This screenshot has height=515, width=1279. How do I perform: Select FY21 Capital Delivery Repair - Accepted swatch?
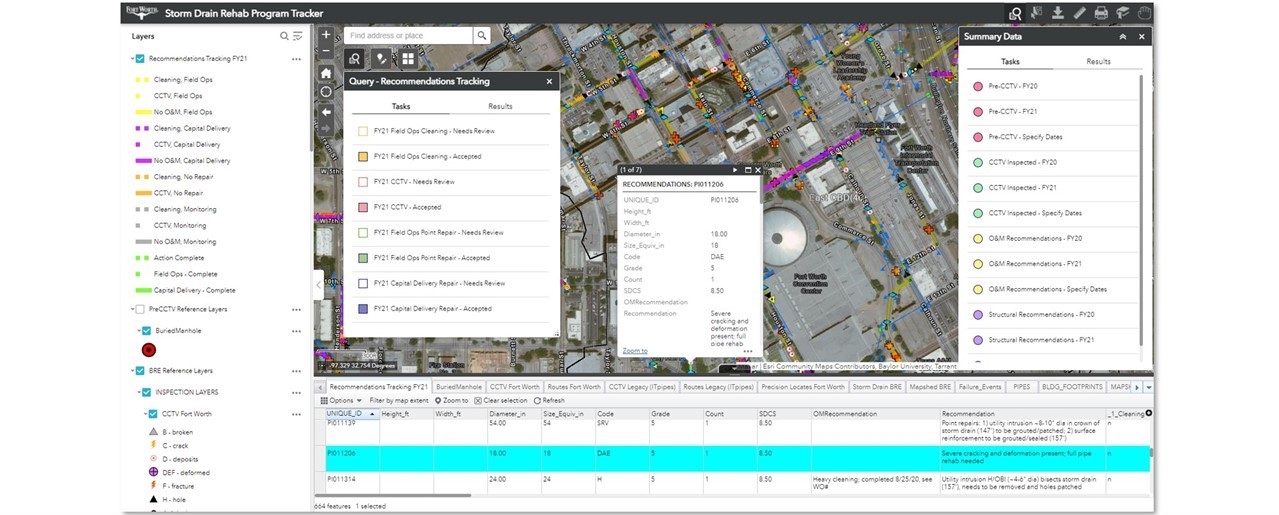(364, 309)
